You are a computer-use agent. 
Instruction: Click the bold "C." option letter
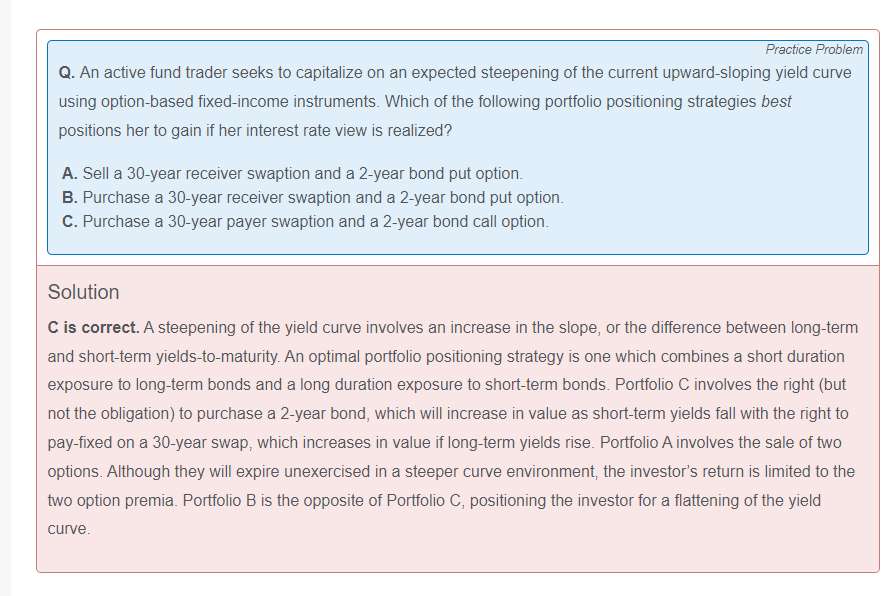pos(70,222)
